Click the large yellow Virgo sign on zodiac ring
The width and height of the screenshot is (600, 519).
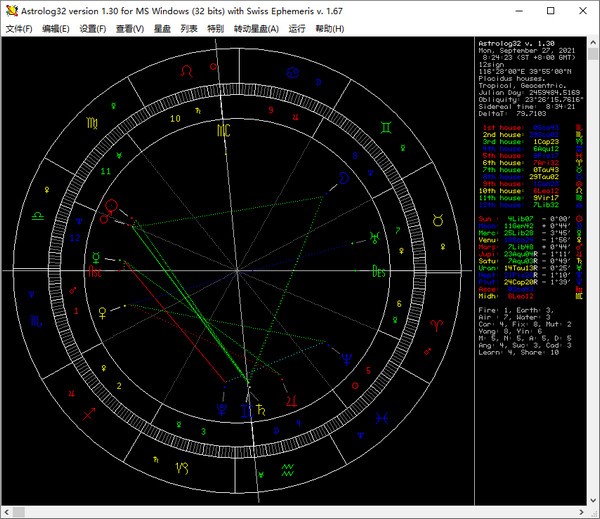(92, 123)
